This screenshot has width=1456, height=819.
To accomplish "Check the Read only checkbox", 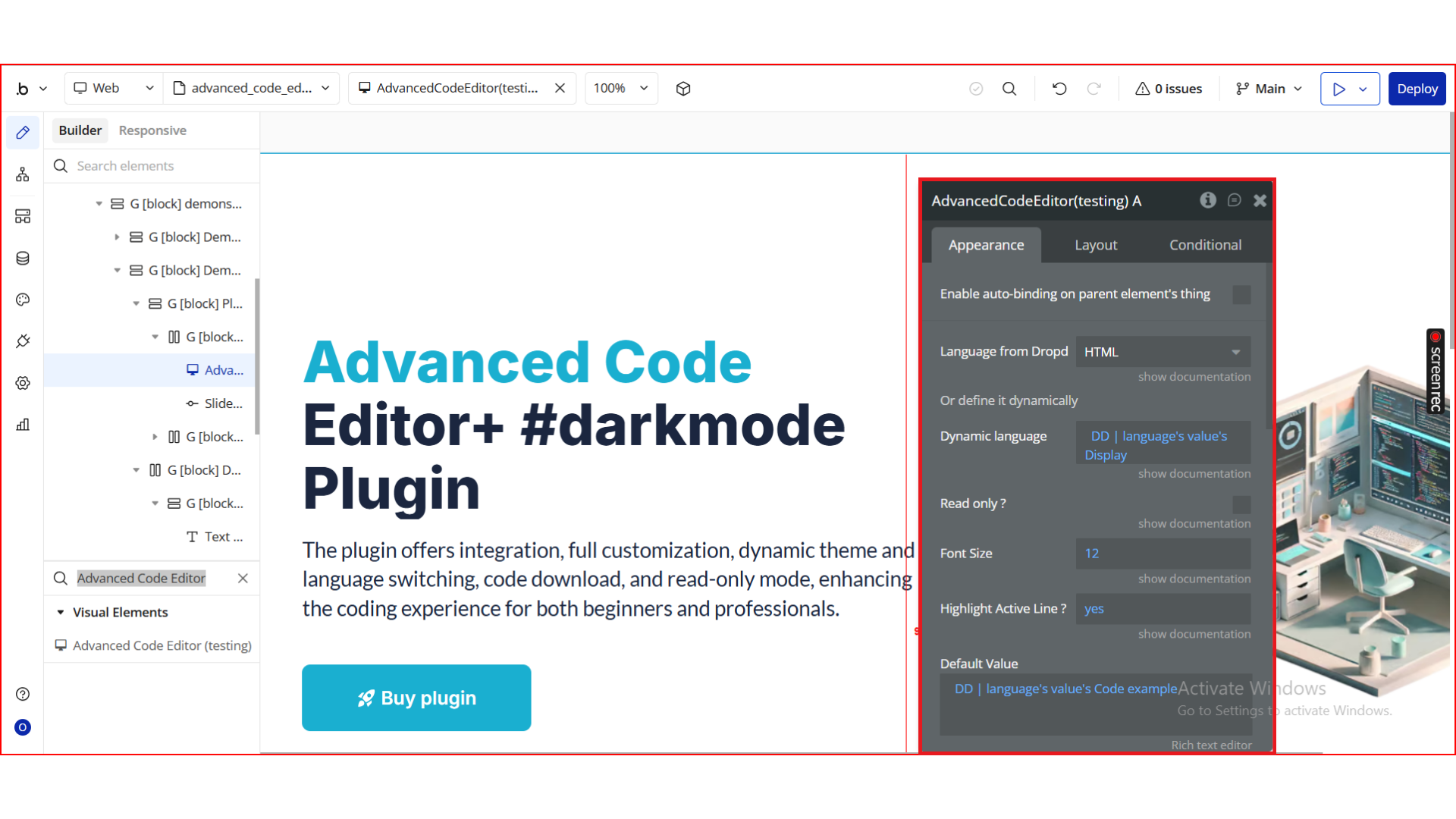I will (1241, 504).
